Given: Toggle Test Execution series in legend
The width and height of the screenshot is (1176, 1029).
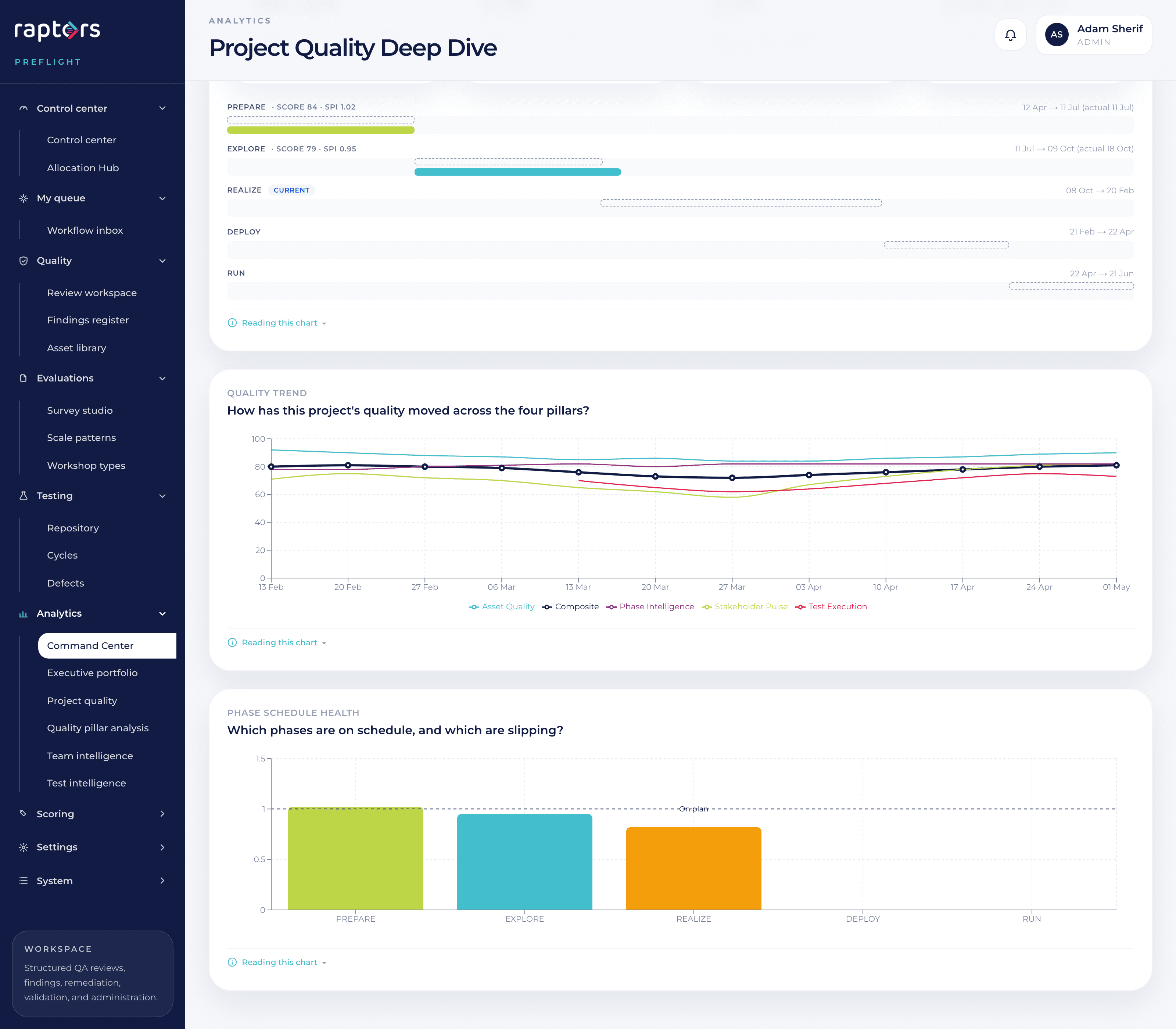Looking at the screenshot, I should pyautogui.click(x=831, y=607).
